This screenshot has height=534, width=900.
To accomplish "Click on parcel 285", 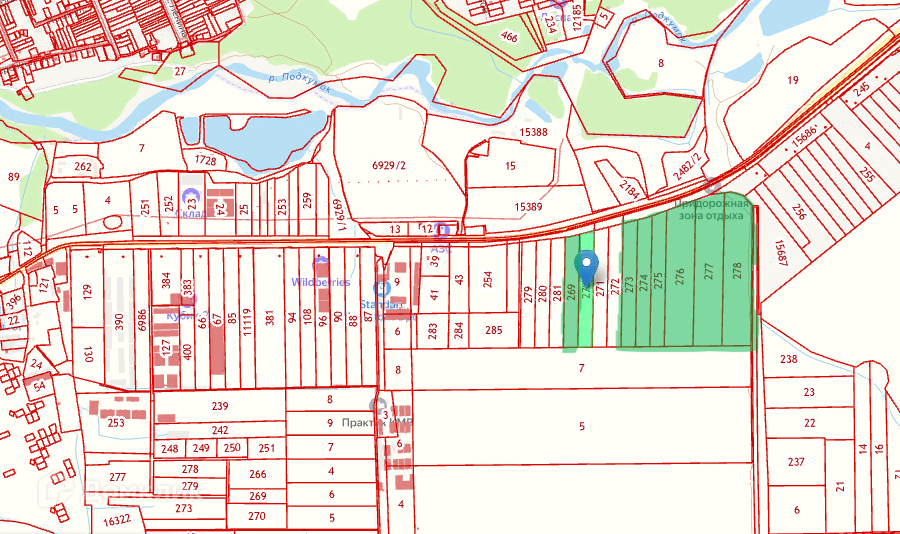I will tap(494, 331).
